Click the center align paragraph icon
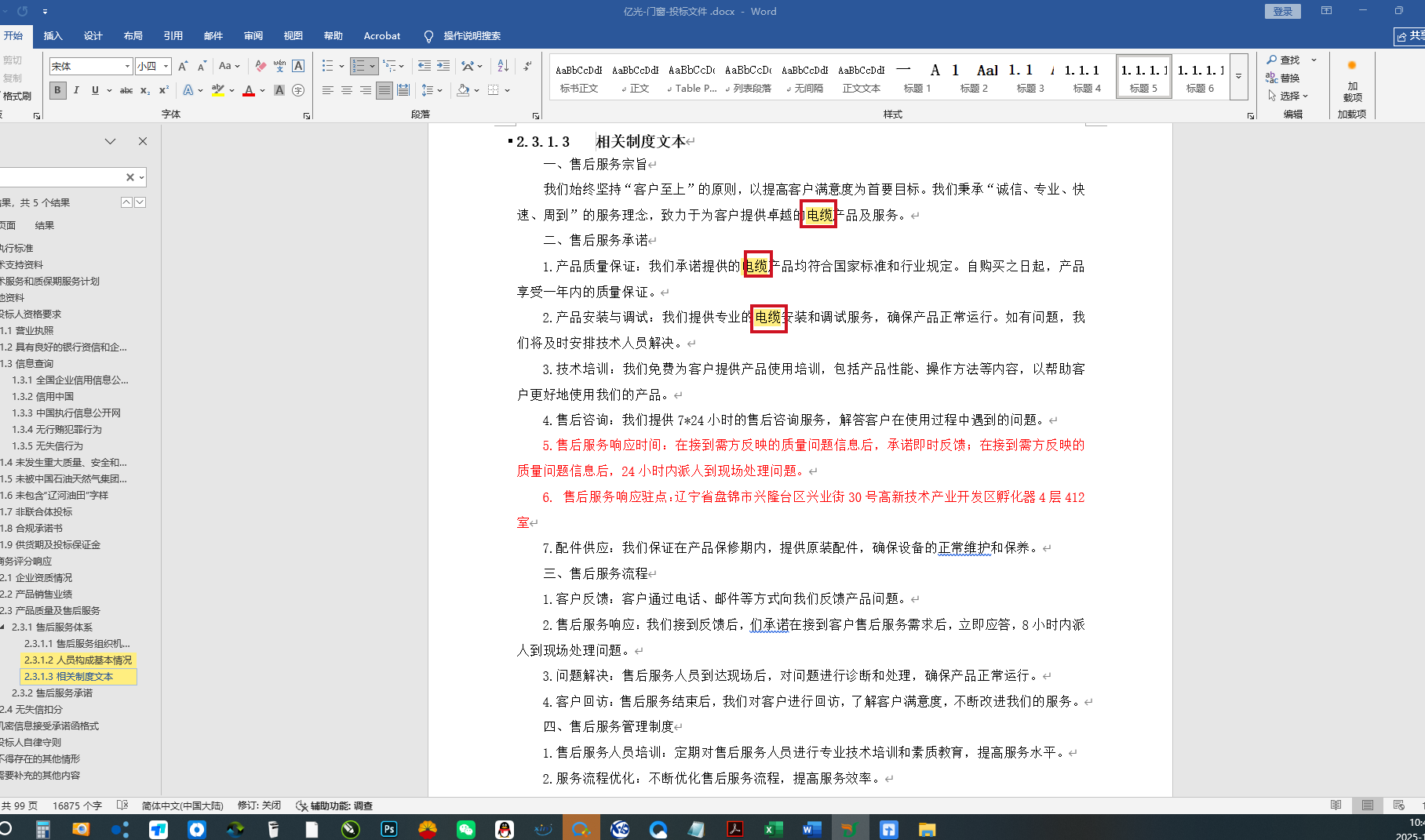The image size is (1425, 840). point(346,91)
